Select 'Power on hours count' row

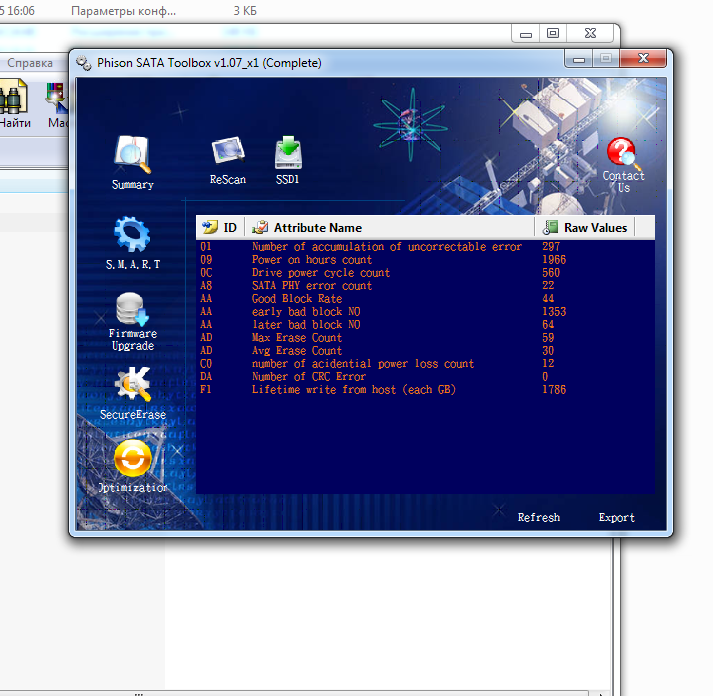(x=425, y=260)
